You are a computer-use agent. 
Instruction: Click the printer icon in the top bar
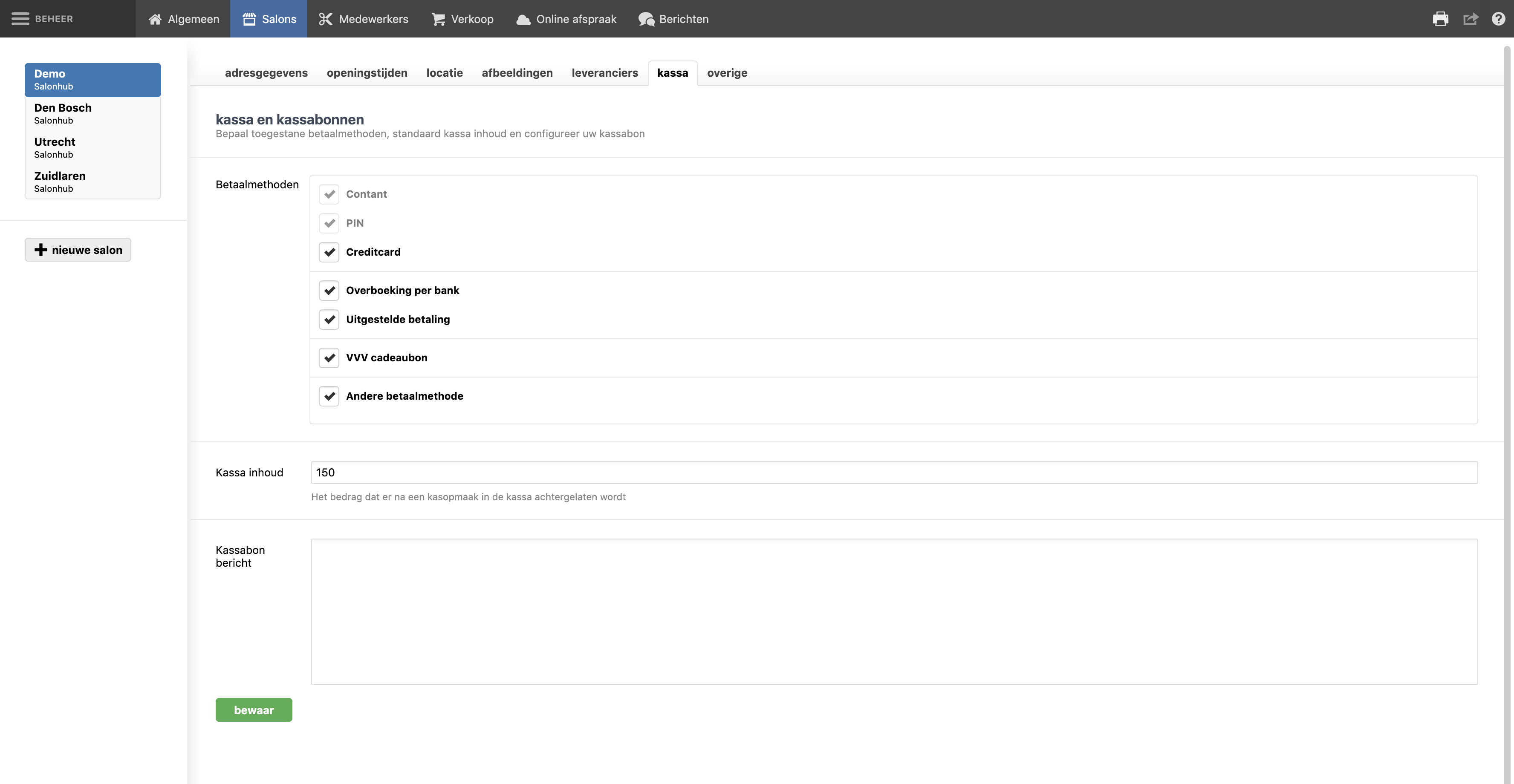[1441, 19]
